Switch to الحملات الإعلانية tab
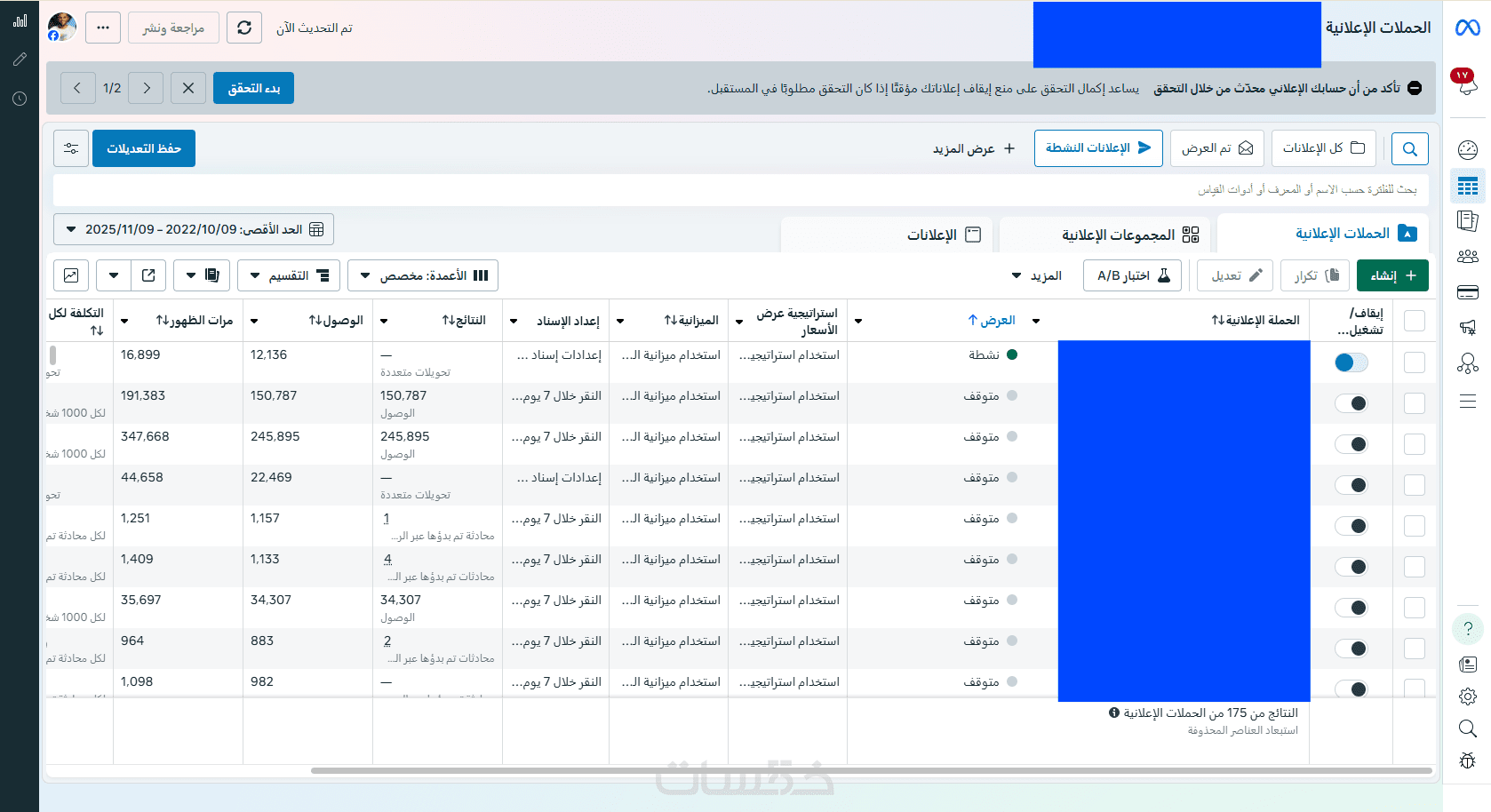This screenshot has height=812, width=1491. (x=1322, y=234)
